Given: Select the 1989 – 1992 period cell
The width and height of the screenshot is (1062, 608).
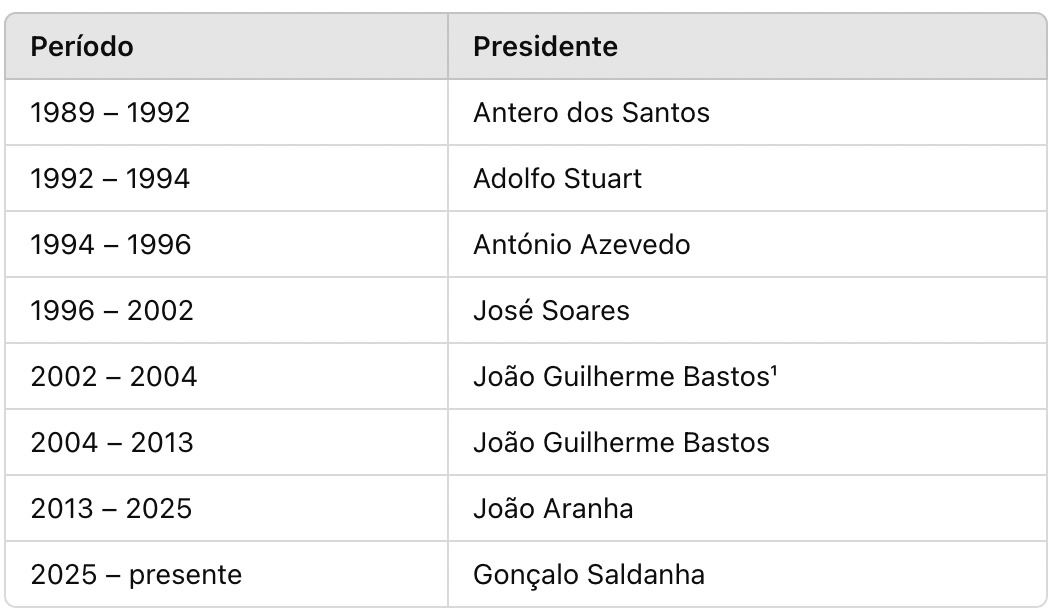Looking at the screenshot, I should click(110, 113).
